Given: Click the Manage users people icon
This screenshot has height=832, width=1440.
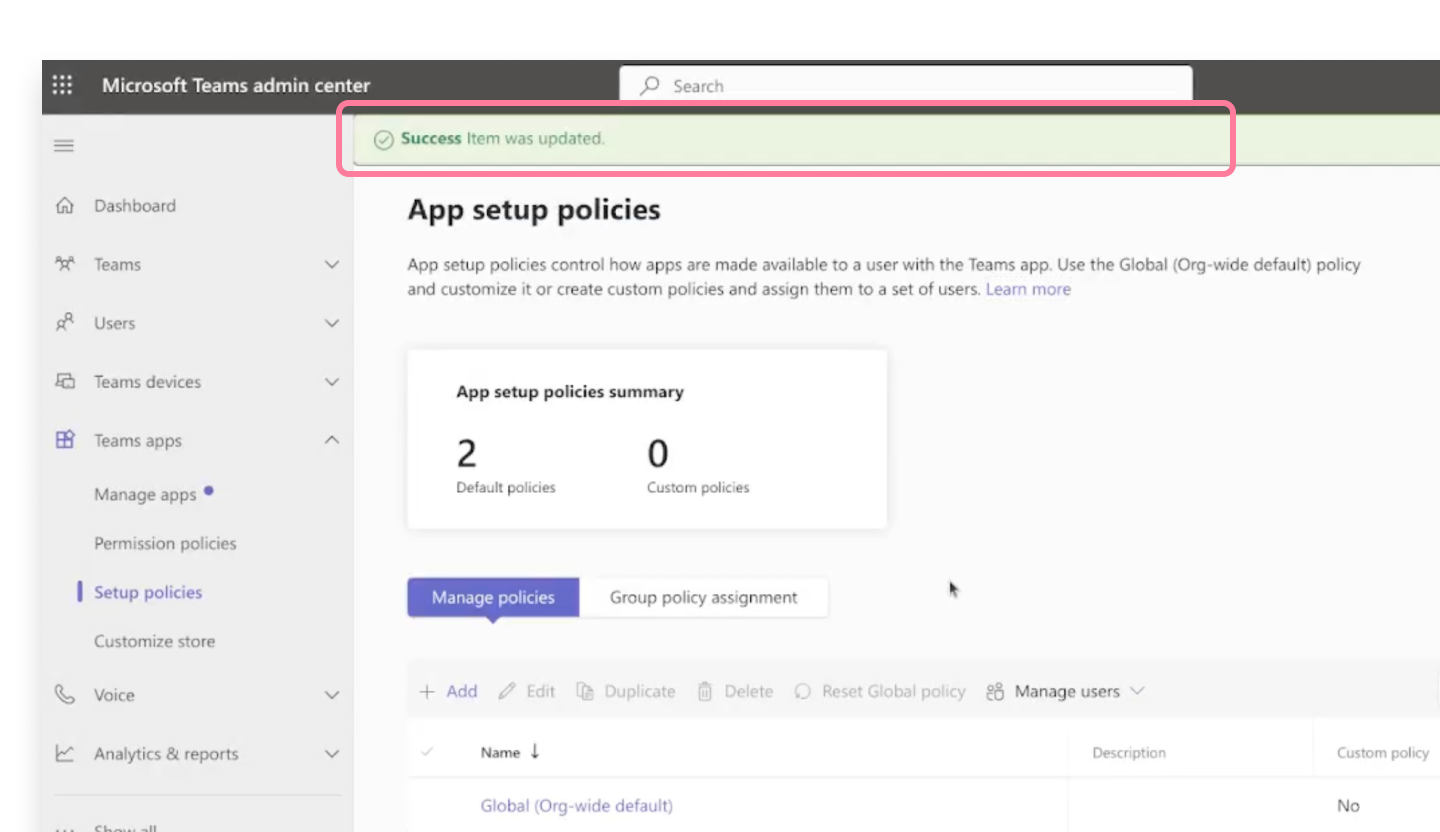Looking at the screenshot, I should point(995,692).
